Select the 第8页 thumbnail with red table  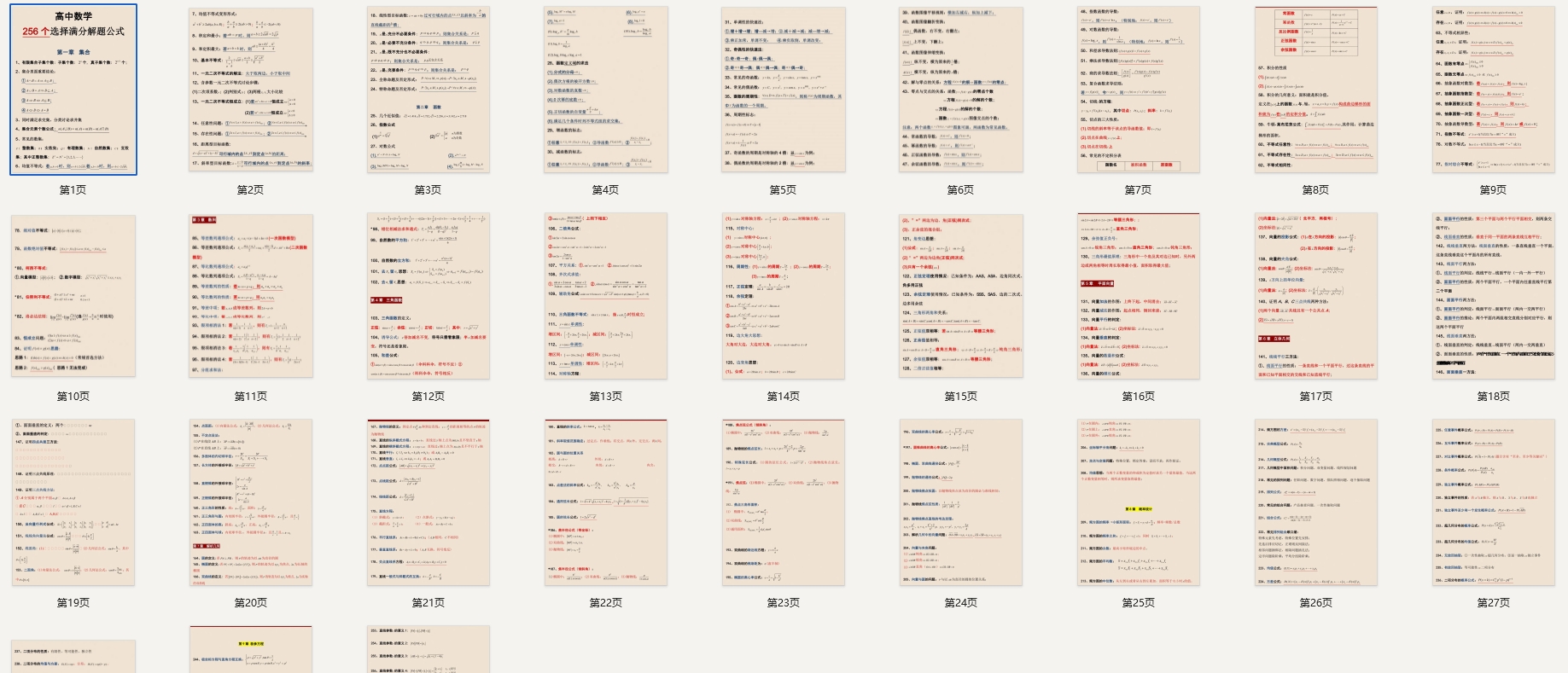click(x=1316, y=90)
